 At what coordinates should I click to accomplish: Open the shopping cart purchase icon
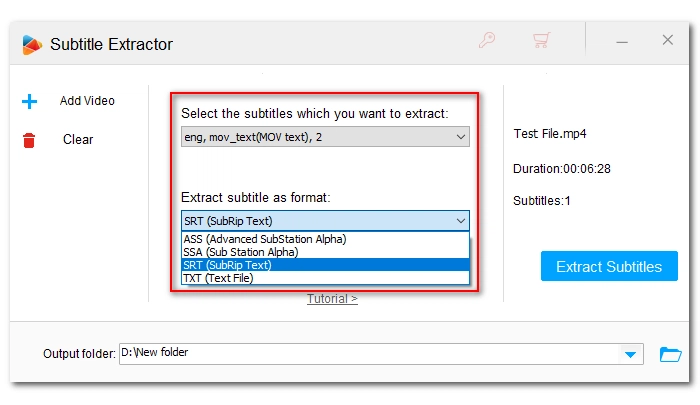(541, 40)
